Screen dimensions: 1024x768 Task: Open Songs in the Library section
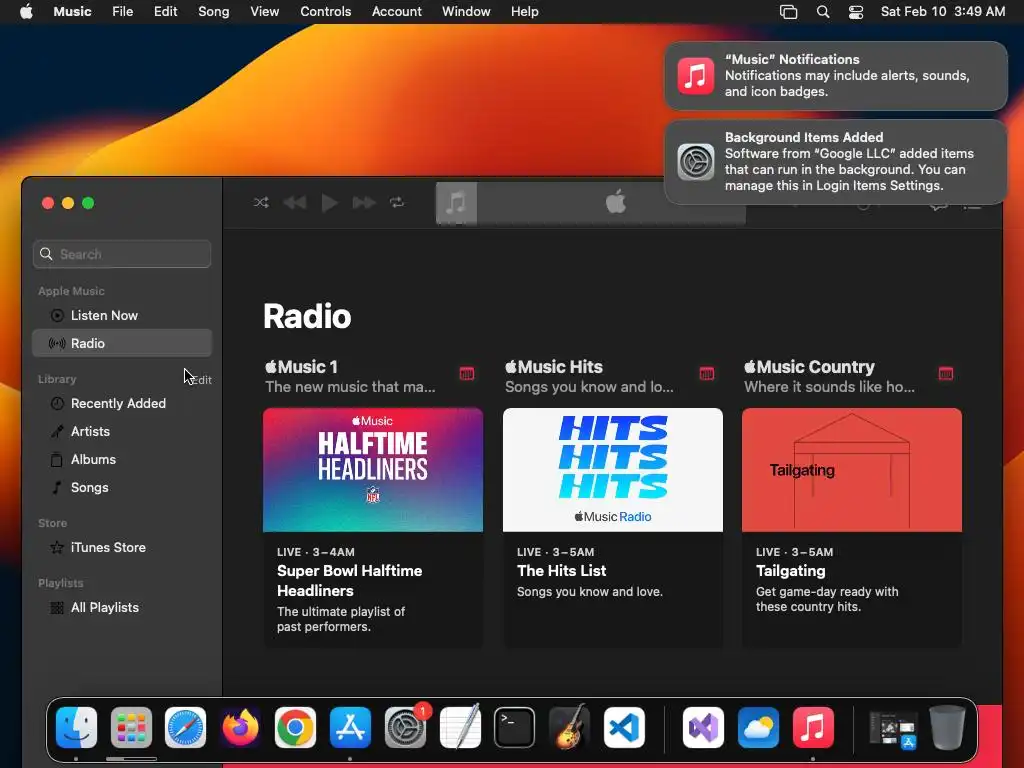click(122, 488)
